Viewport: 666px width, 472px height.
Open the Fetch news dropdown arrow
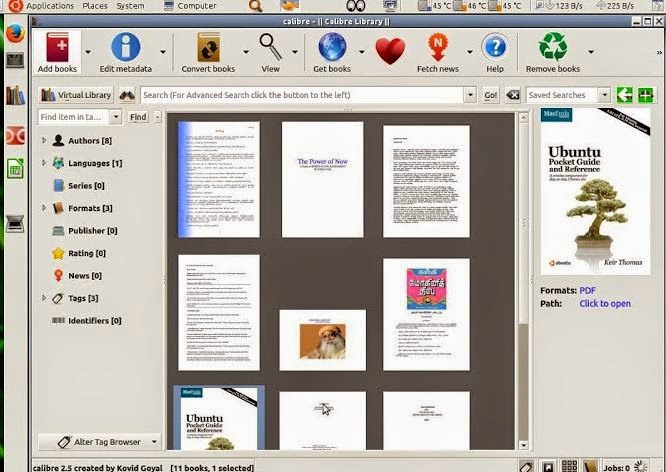pyautogui.click(x=469, y=52)
